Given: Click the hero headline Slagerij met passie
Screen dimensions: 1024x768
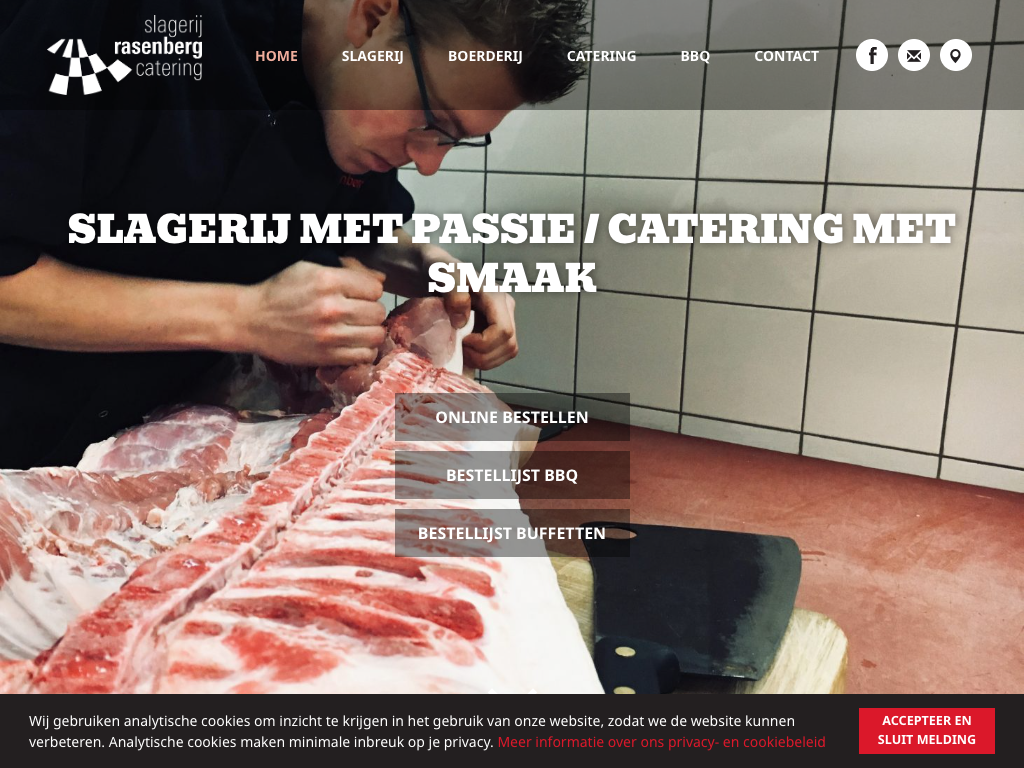Looking at the screenshot, I should 321,228.
